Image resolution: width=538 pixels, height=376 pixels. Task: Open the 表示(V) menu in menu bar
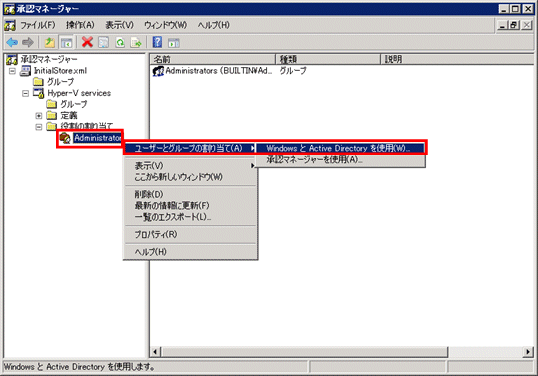[x=119, y=25]
